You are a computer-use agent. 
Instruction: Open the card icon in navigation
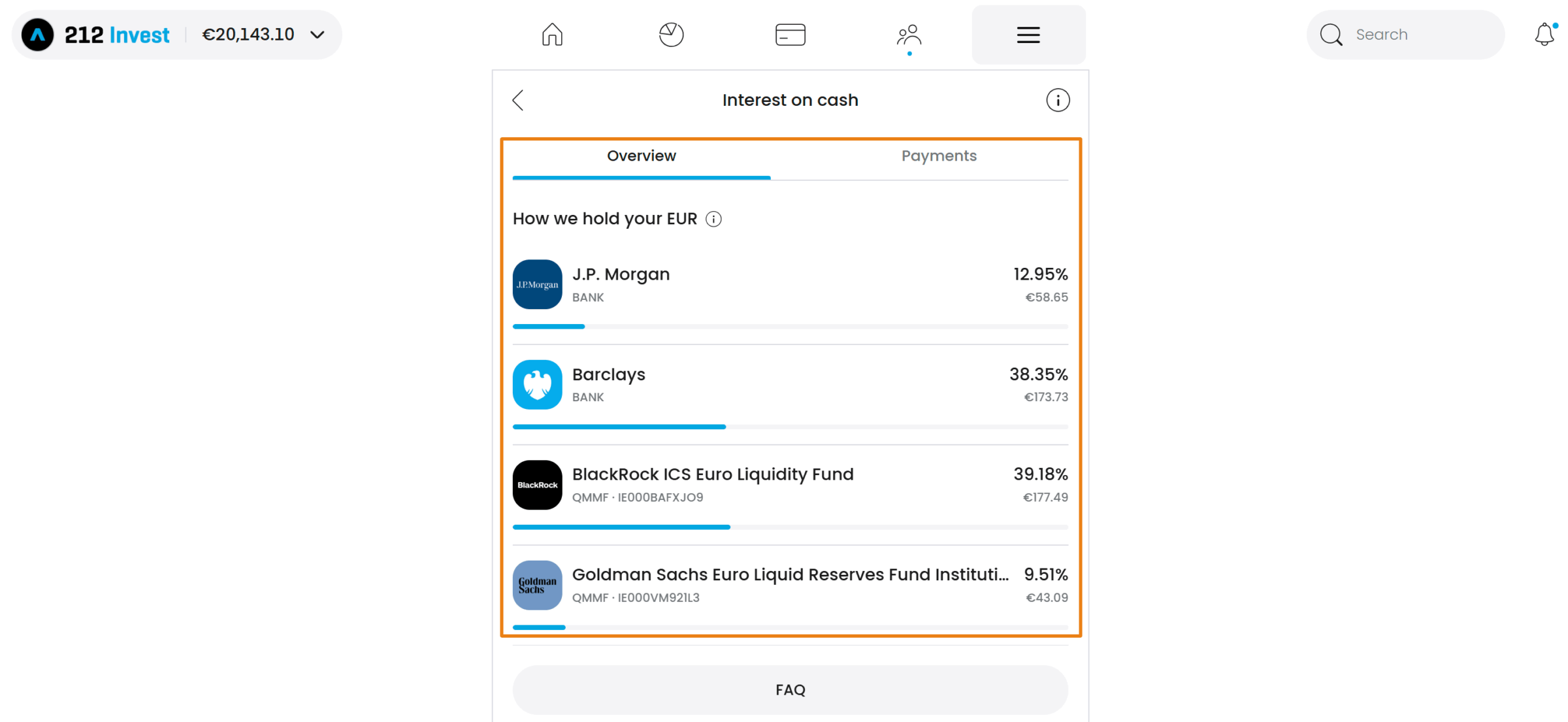click(x=790, y=35)
